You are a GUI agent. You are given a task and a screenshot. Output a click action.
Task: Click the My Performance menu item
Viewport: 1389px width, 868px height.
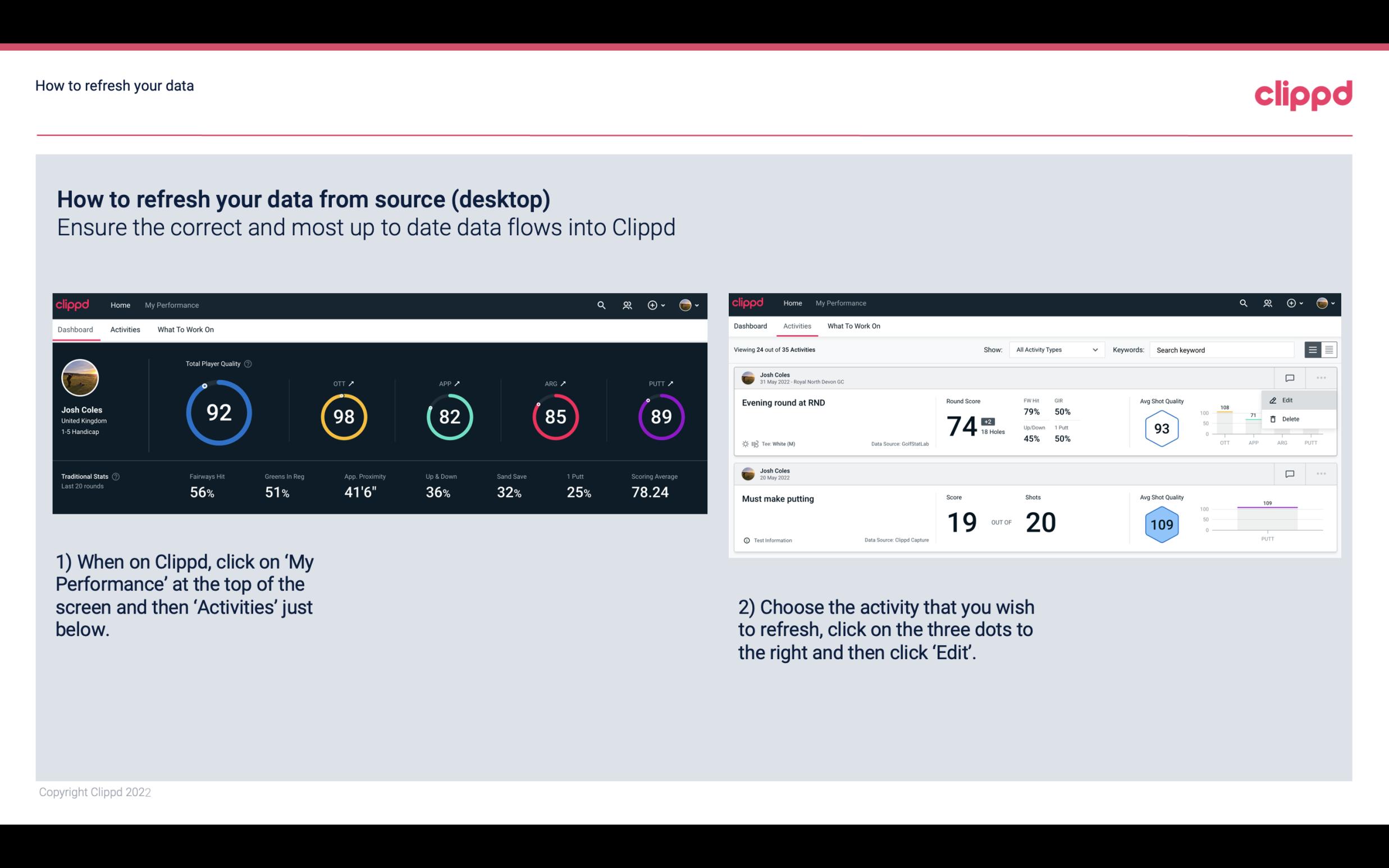point(171,305)
